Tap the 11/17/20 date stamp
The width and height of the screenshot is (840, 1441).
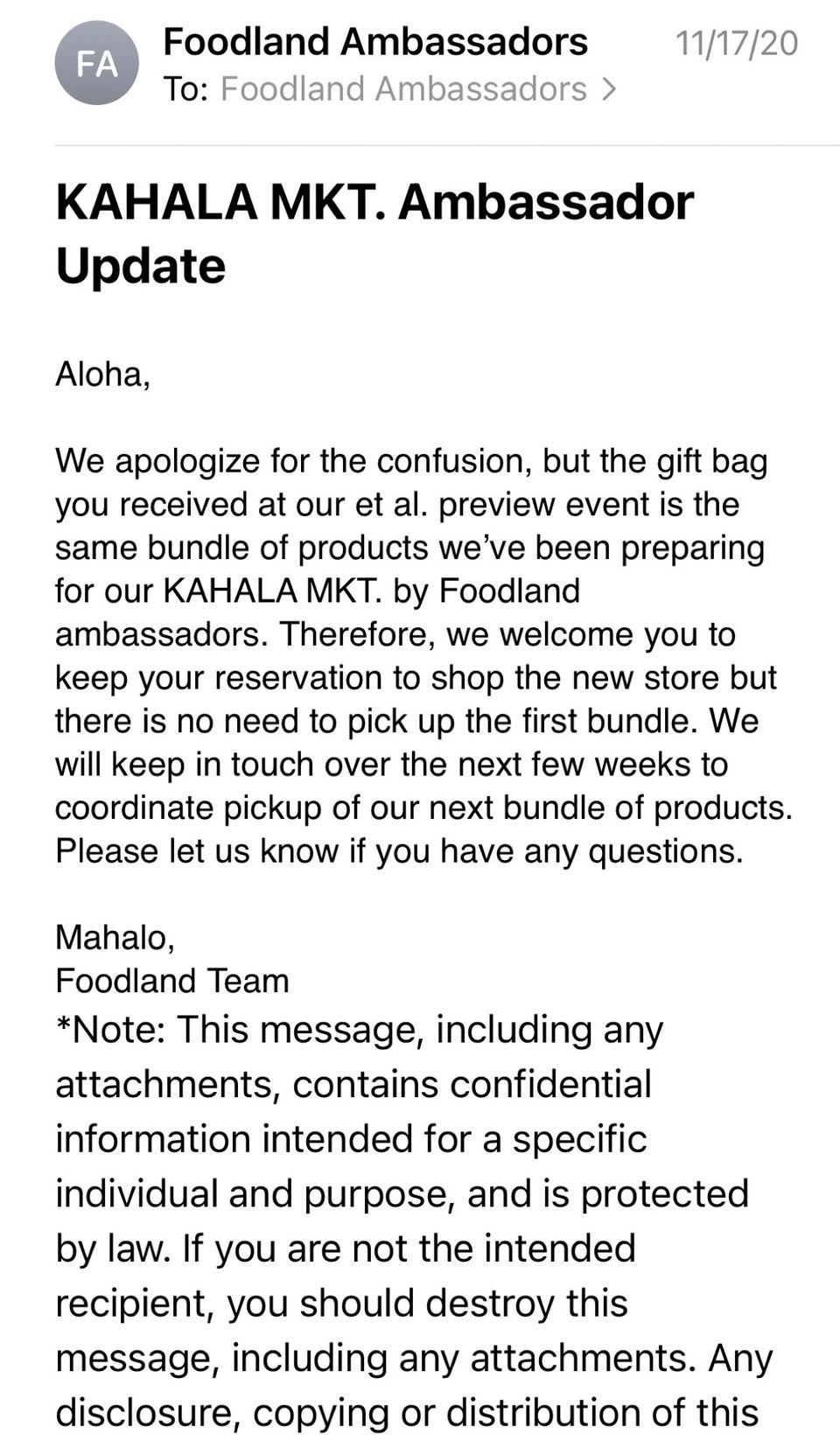tap(737, 43)
